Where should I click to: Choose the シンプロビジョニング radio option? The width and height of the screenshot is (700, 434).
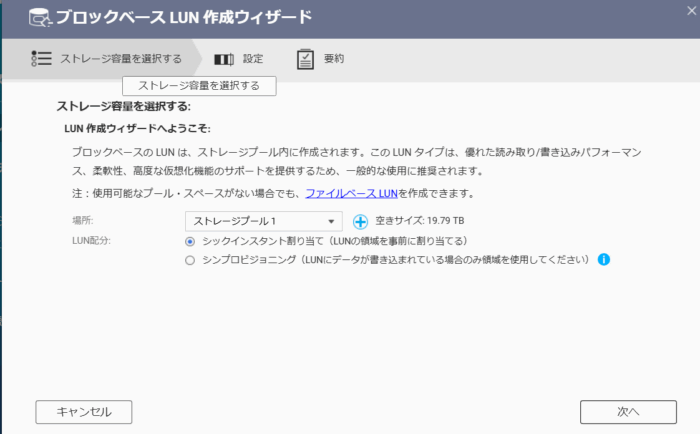pos(190,260)
